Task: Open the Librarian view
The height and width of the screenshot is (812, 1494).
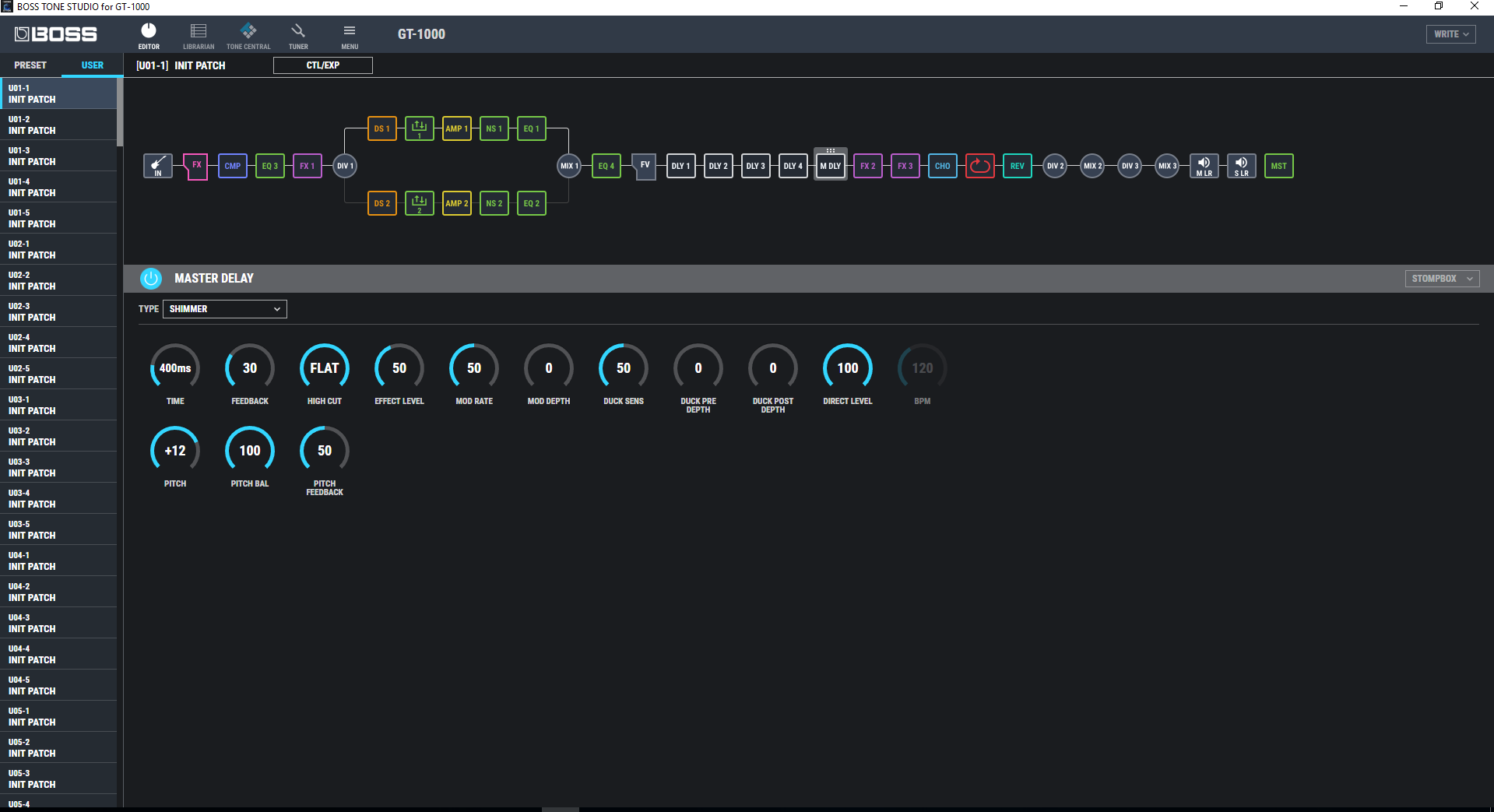Action: (x=199, y=36)
